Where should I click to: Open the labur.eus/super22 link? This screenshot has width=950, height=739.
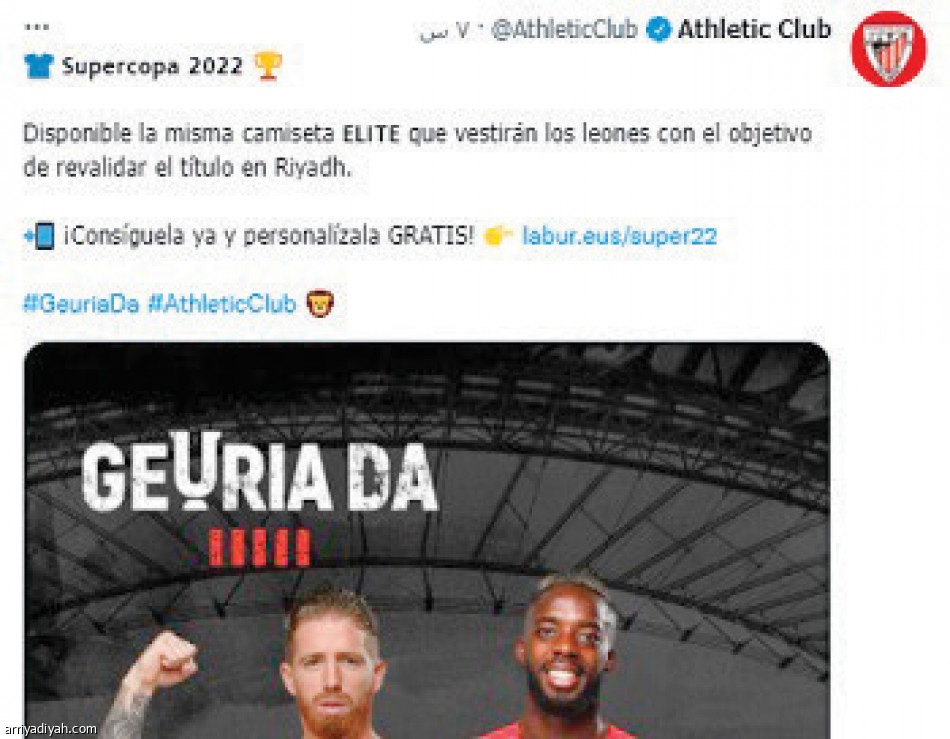[619, 235]
